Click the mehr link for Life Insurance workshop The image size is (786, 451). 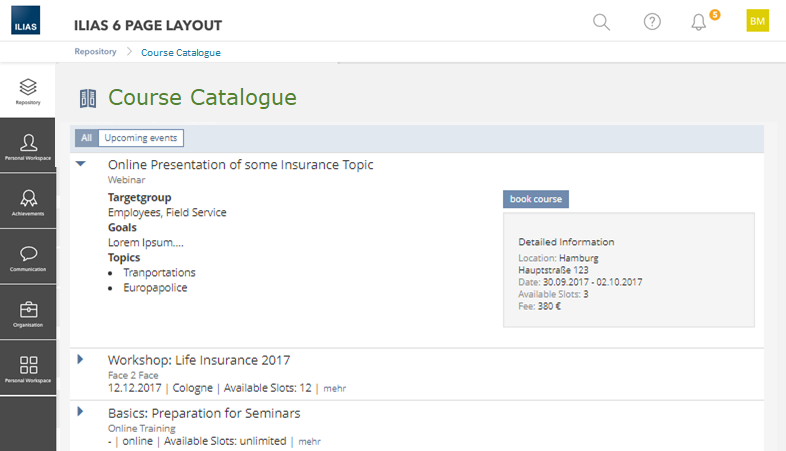pyautogui.click(x=334, y=388)
